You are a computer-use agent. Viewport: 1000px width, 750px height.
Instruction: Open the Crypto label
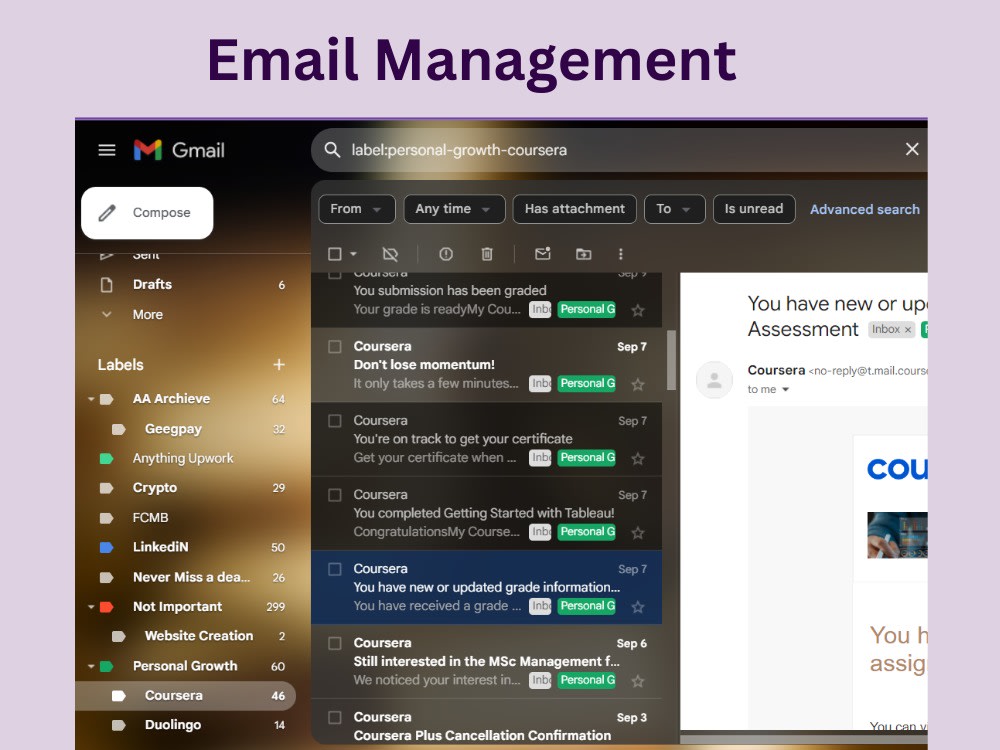(x=154, y=488)
